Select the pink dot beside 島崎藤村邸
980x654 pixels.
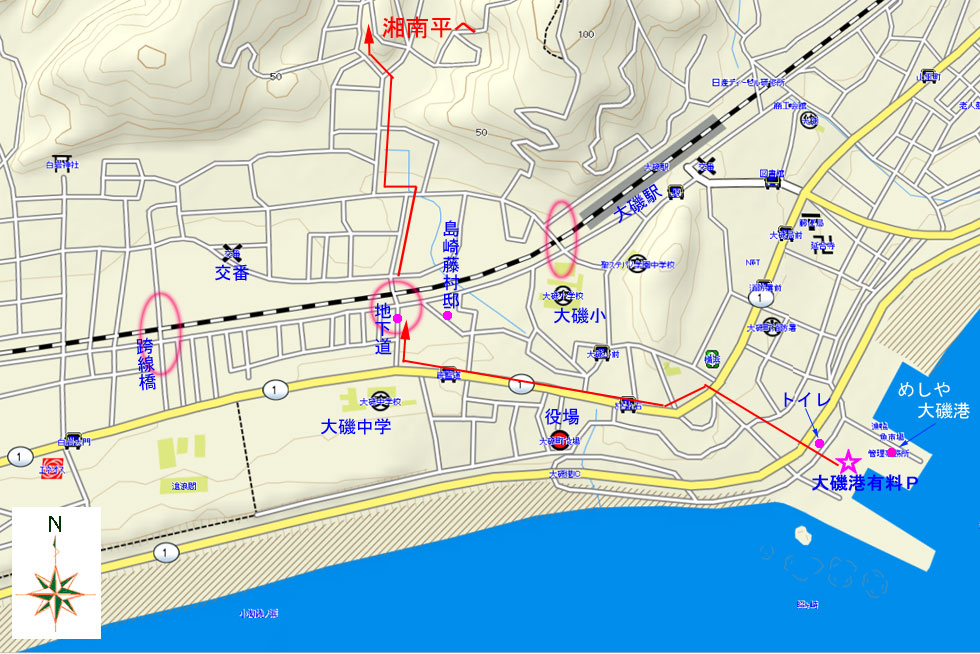coord(448,316)
